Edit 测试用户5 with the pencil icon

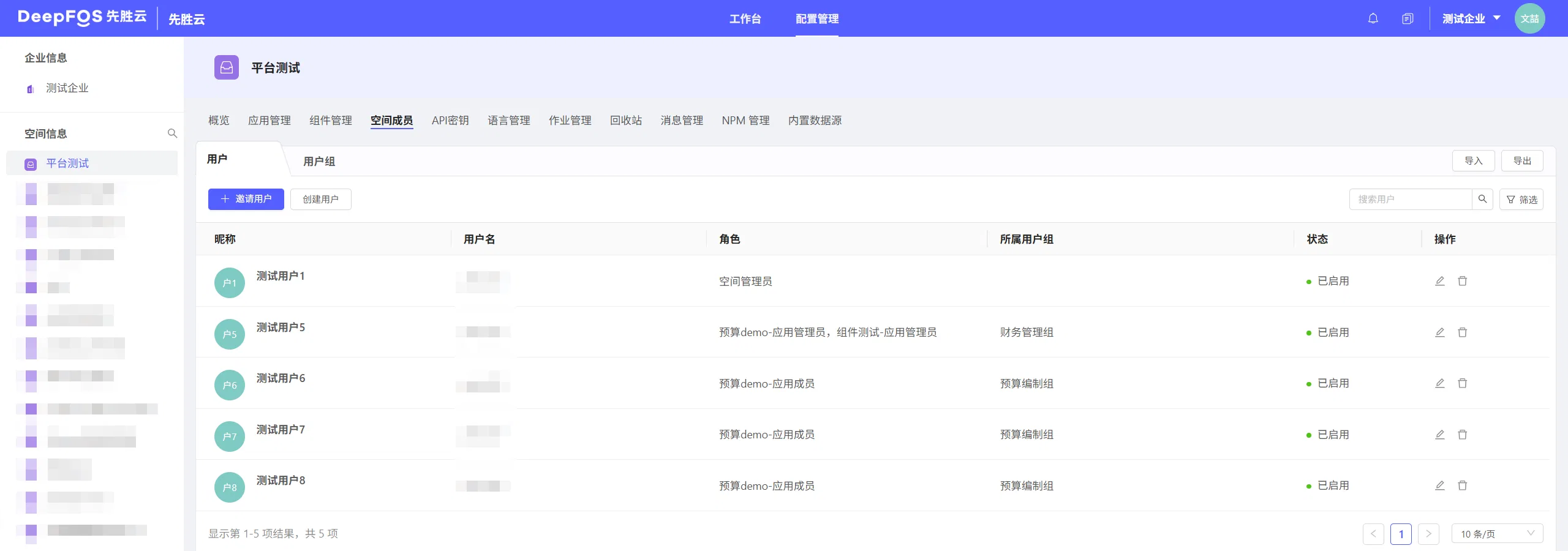point(1439,332)
